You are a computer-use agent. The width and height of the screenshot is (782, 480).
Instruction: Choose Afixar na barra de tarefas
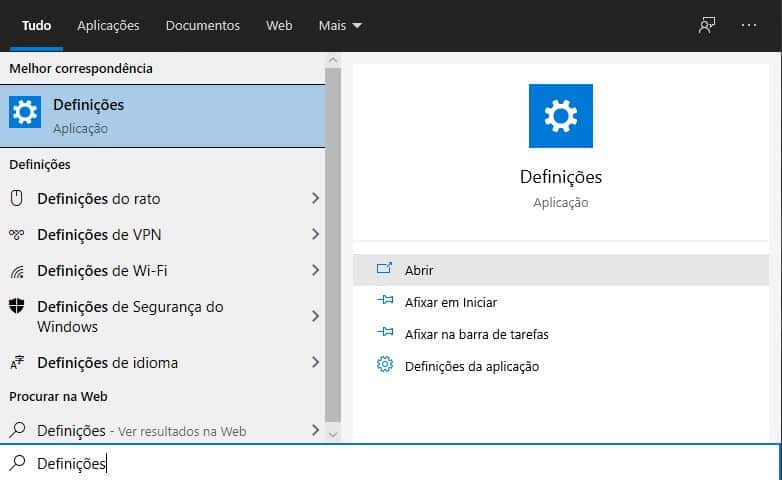pyautogui.click(x=561, y=334)
